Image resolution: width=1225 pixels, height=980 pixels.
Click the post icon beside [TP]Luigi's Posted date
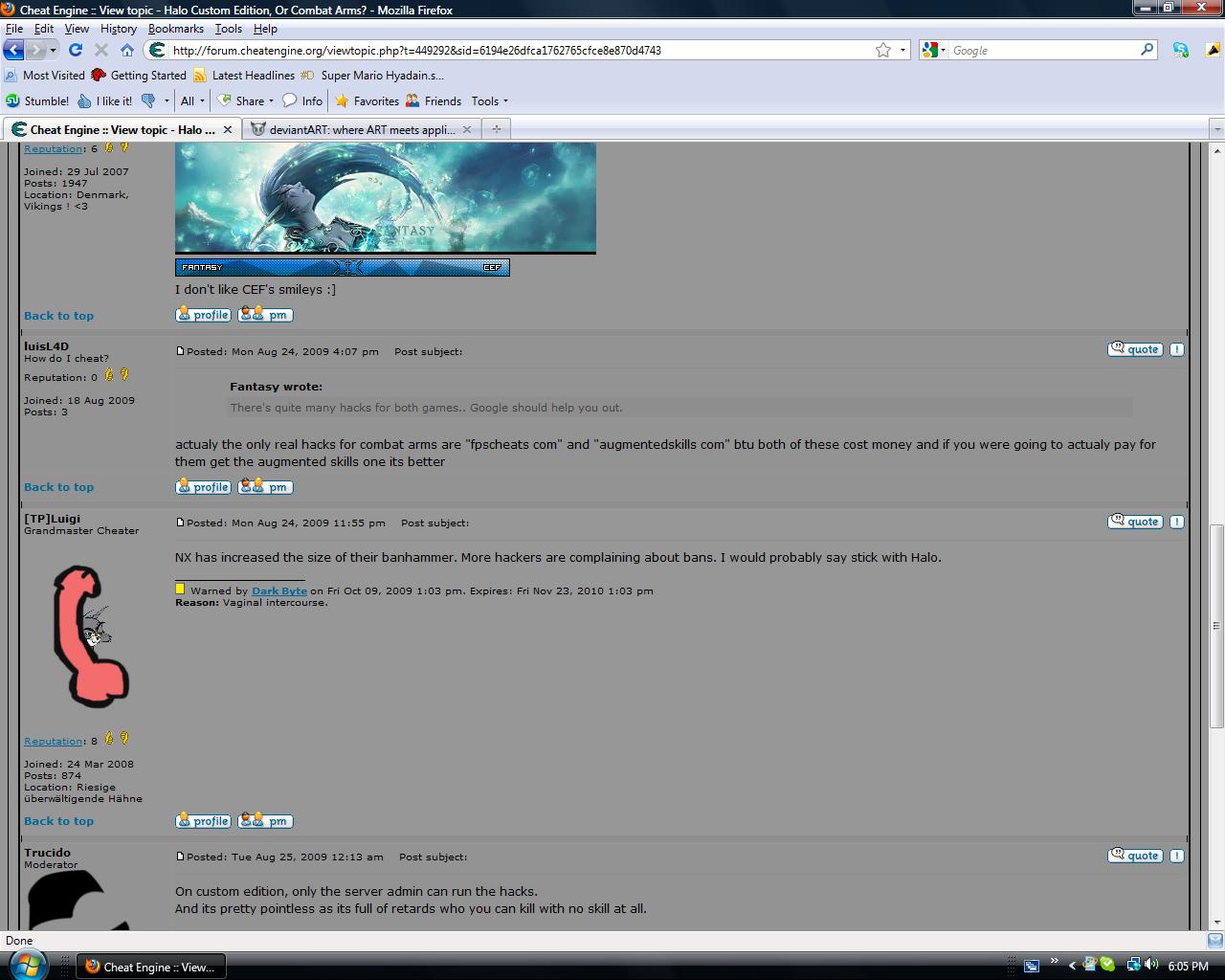coord(180,523)
